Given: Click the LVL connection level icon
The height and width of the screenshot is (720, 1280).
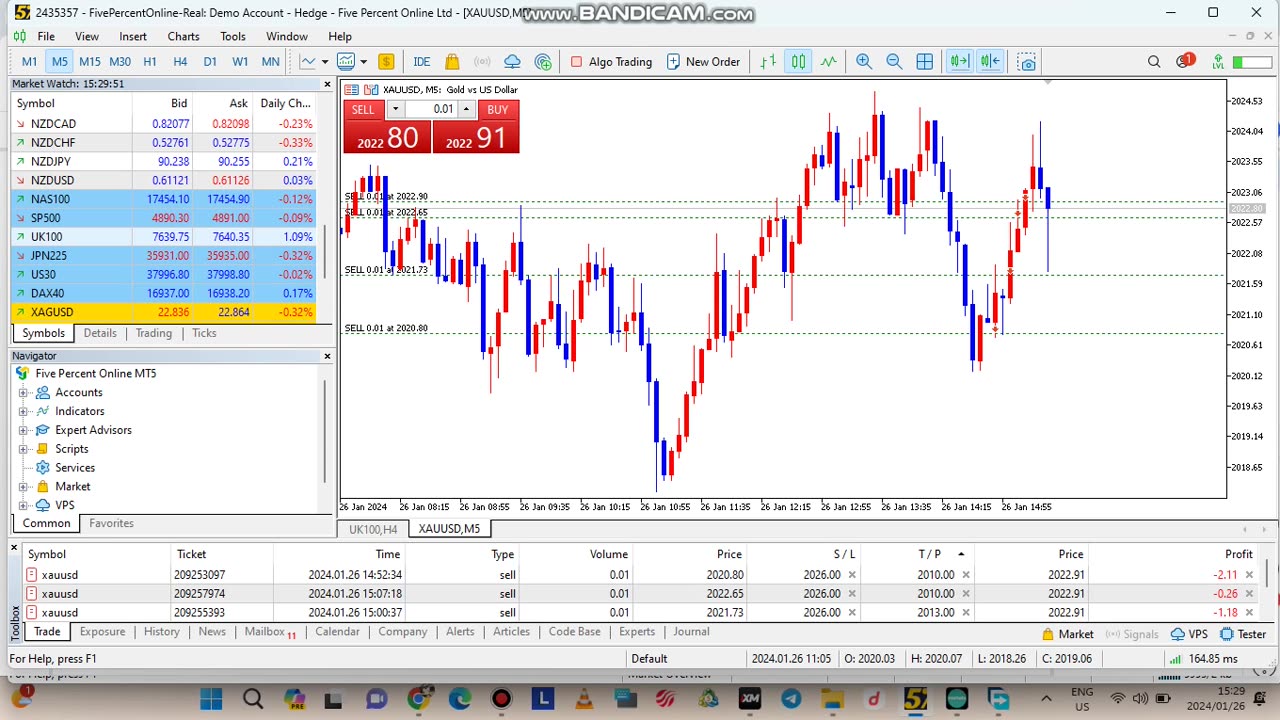Looking at the screenshot, I should 1218,62.
